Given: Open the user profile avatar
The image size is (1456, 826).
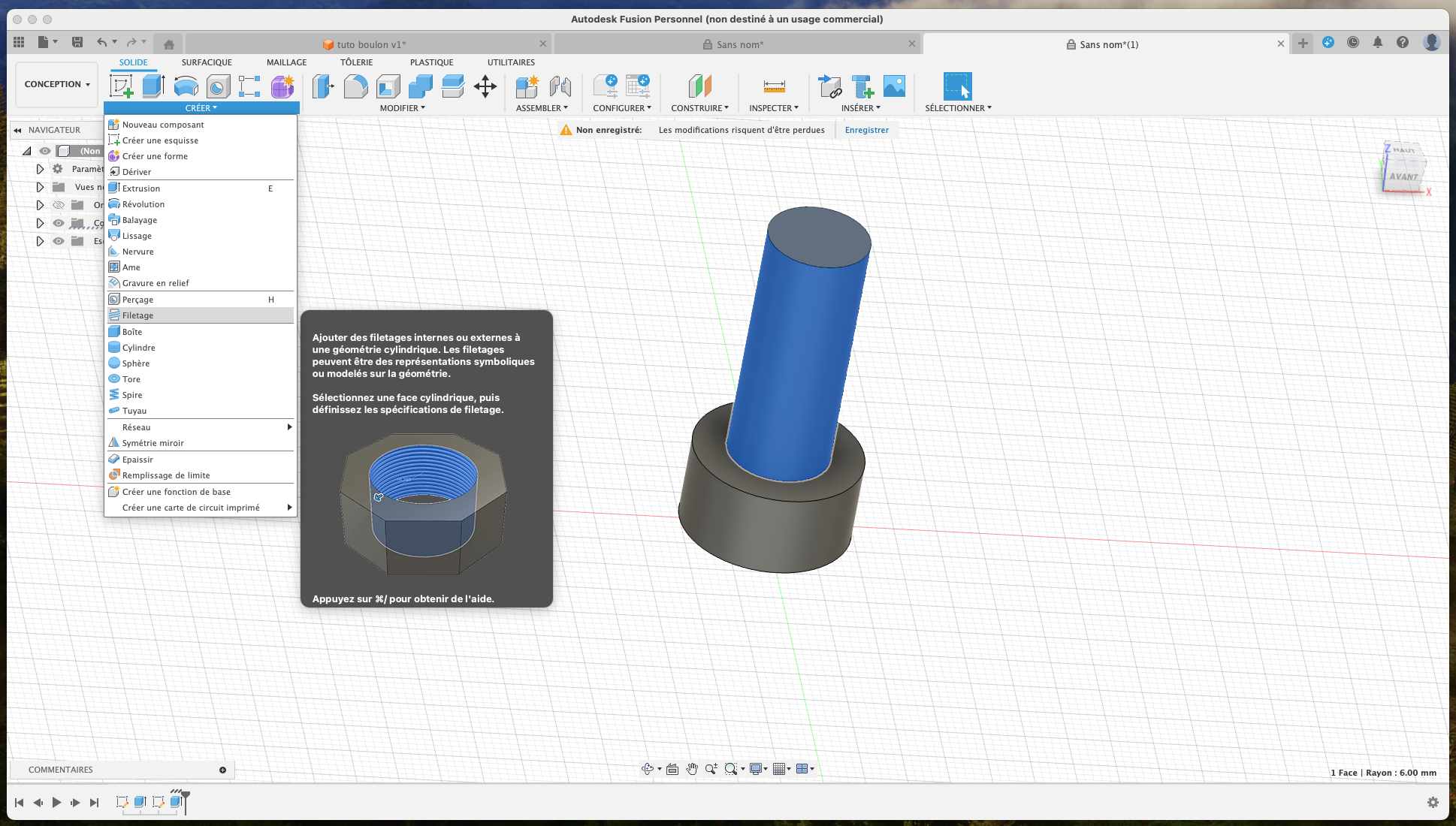Looking at the screenshot, I should pyautogui.click(x=1431, y=43).
